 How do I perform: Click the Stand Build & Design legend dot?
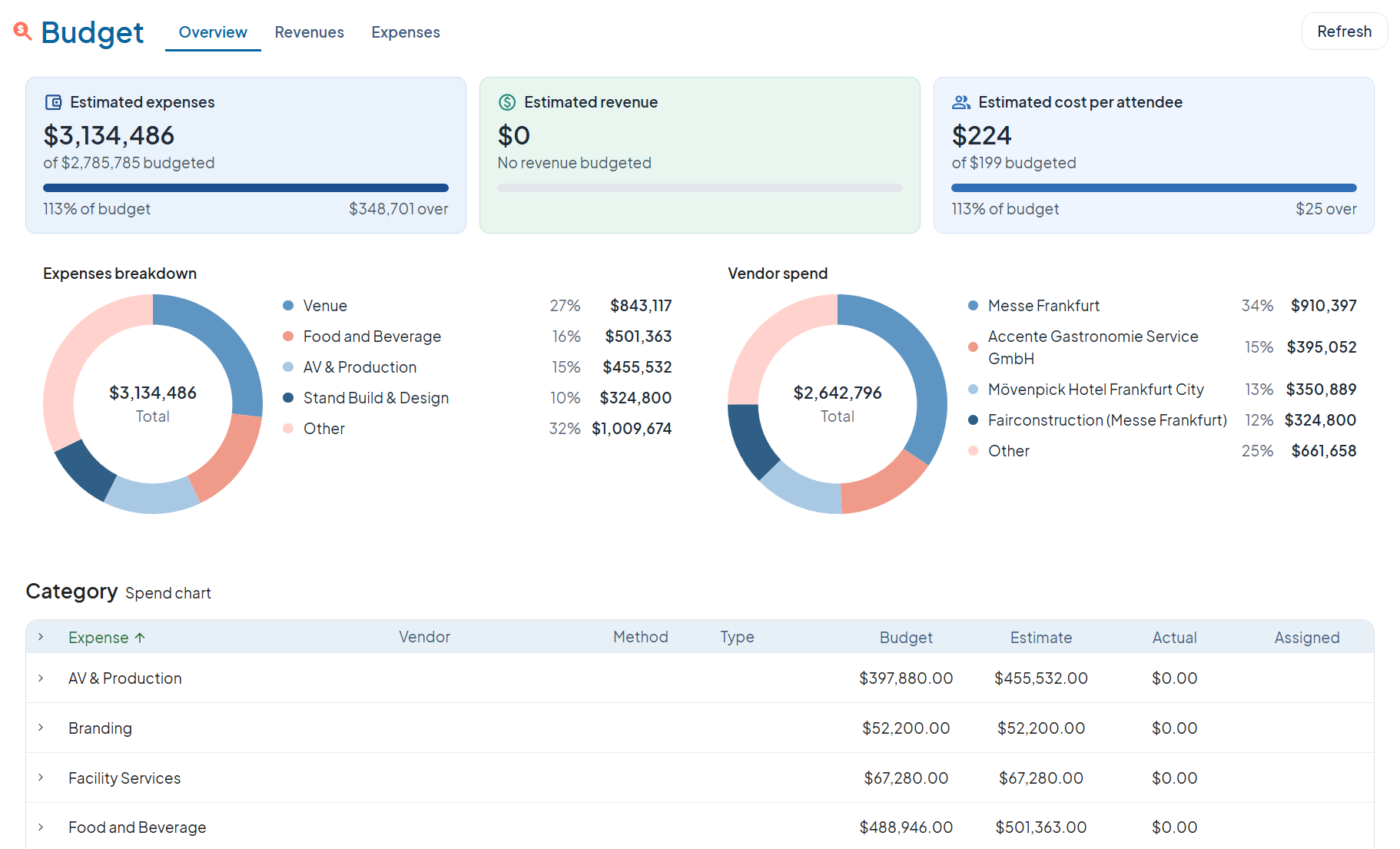[288, 398]
